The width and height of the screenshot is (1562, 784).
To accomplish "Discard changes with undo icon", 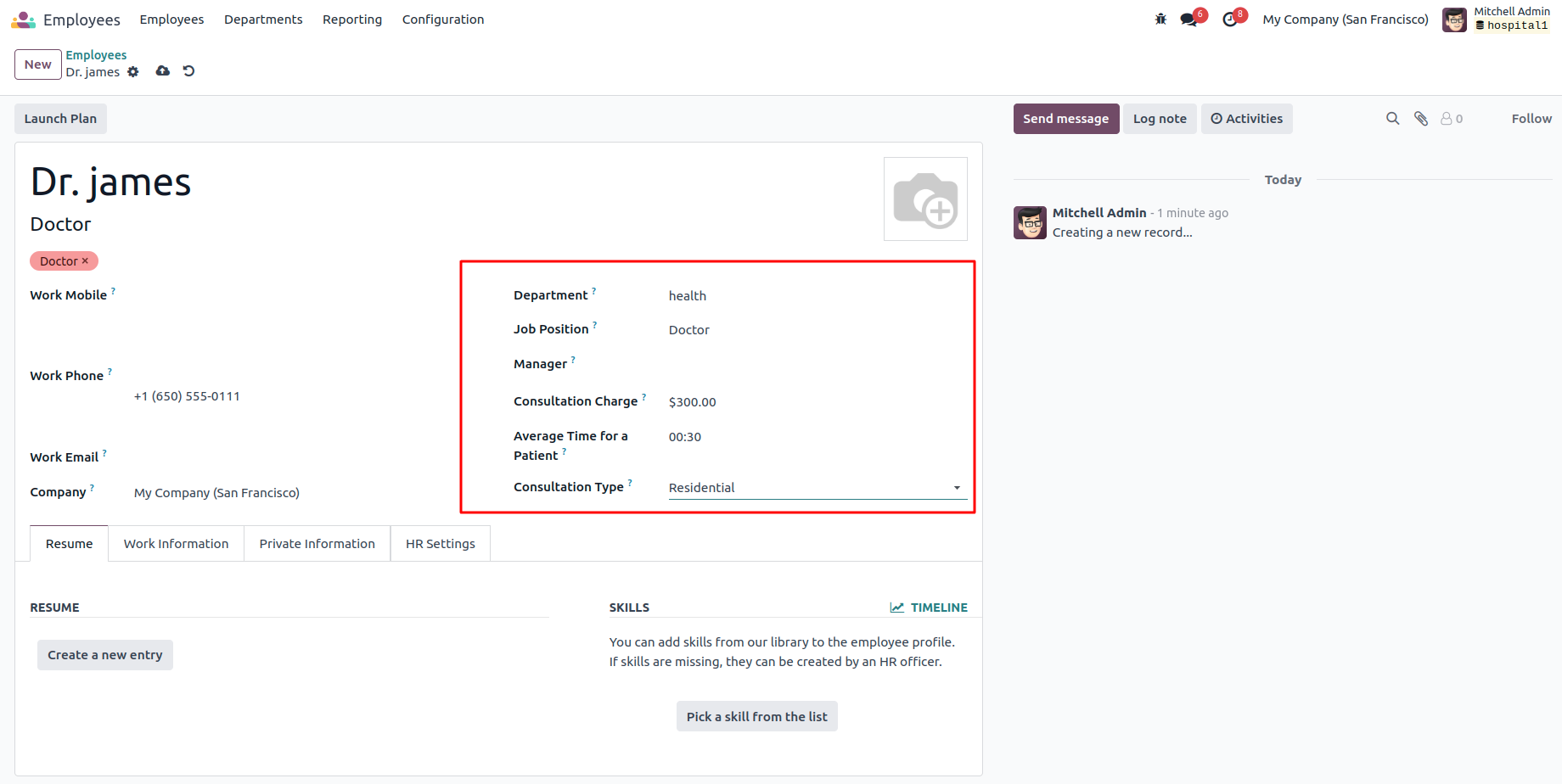I will [x=188, y=71].
